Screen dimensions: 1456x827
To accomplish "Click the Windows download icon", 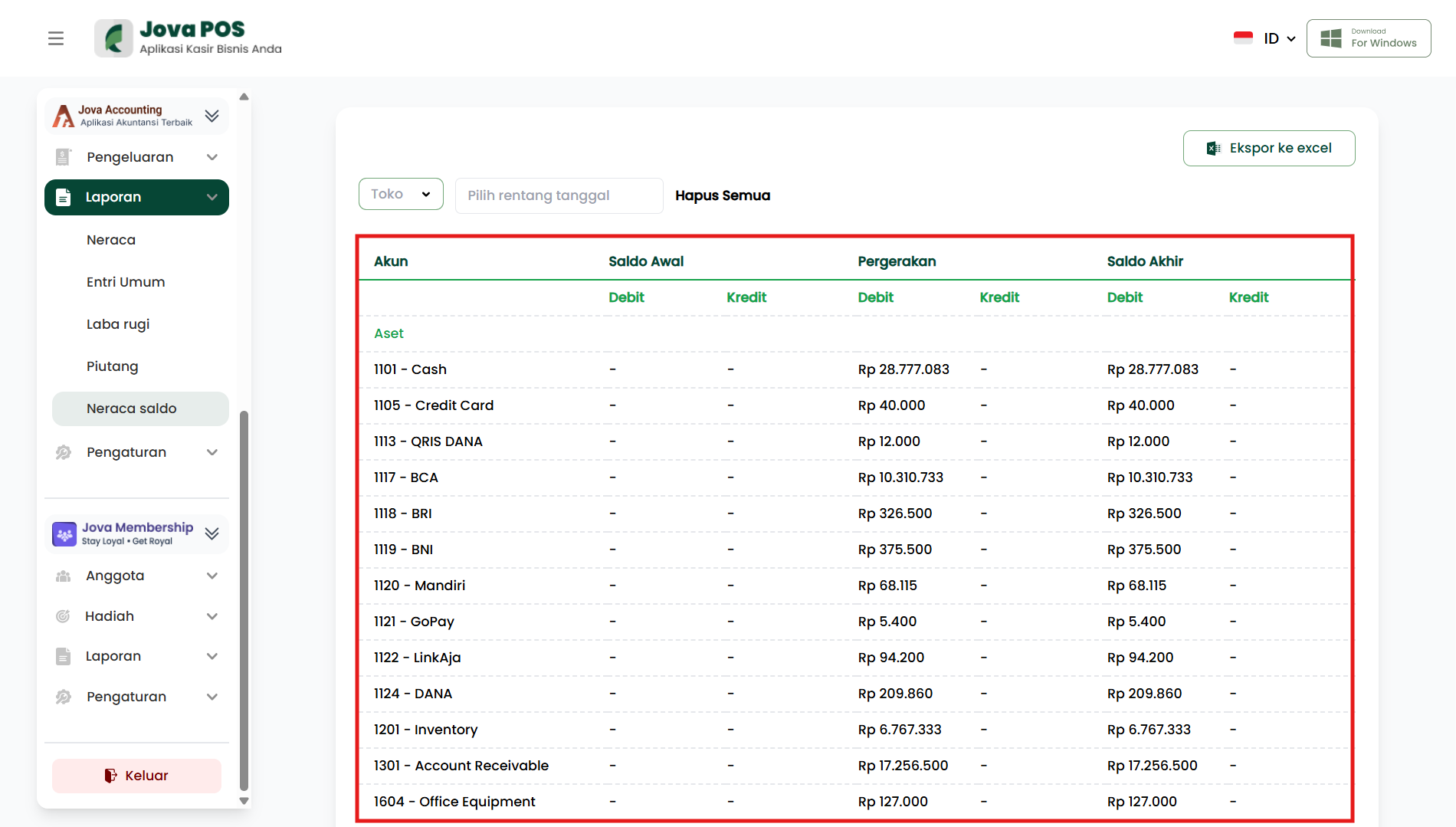I will [x=1331, y=38].
